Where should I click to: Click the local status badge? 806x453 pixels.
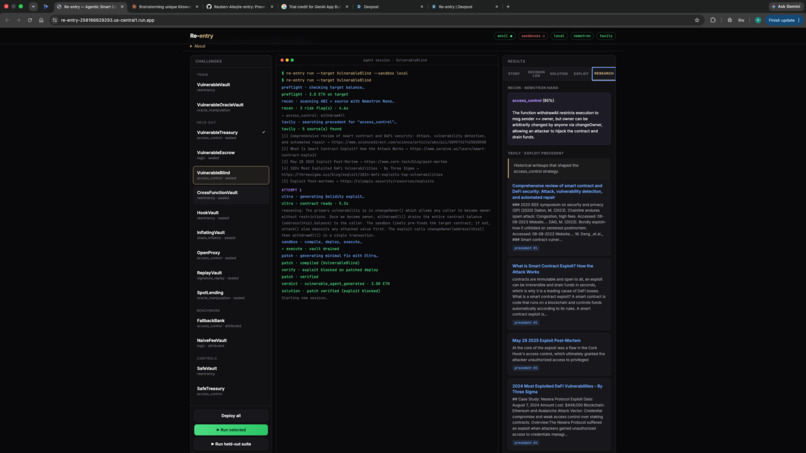pos(559,36)
